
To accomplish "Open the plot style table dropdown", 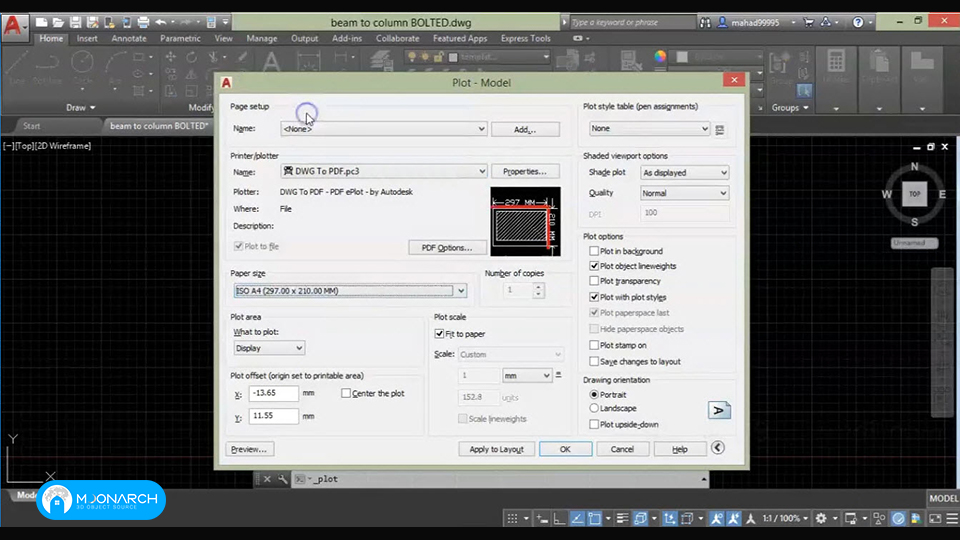I will 649,129.
